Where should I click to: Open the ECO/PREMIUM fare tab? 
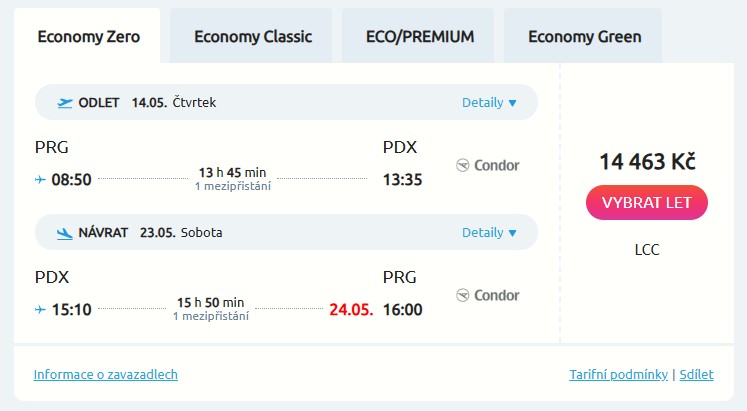[x=421, y=37]
